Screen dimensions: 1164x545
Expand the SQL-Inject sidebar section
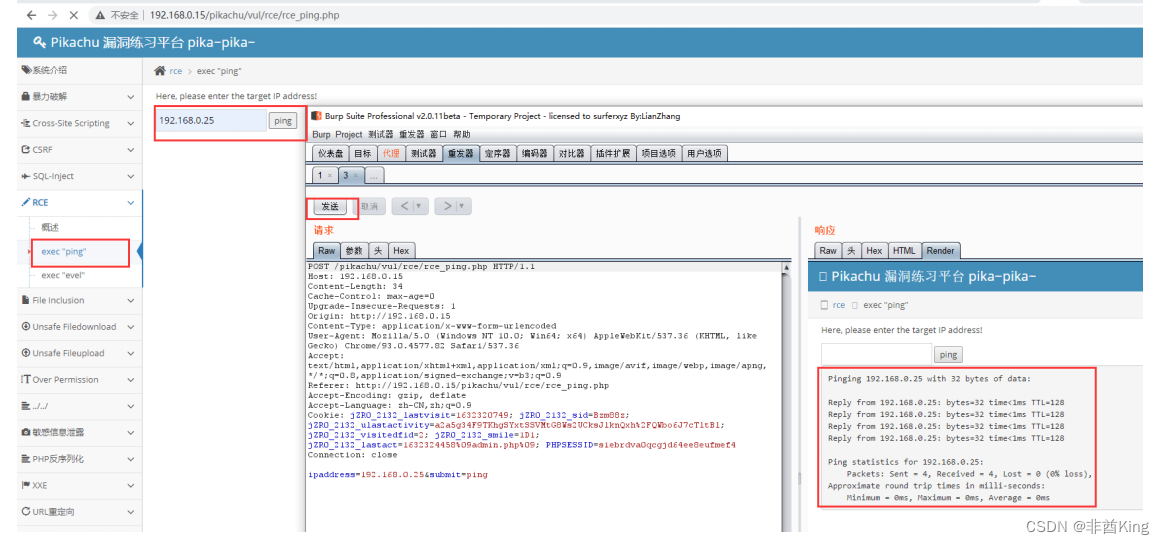pyautogui.click(x=80, y=176)
